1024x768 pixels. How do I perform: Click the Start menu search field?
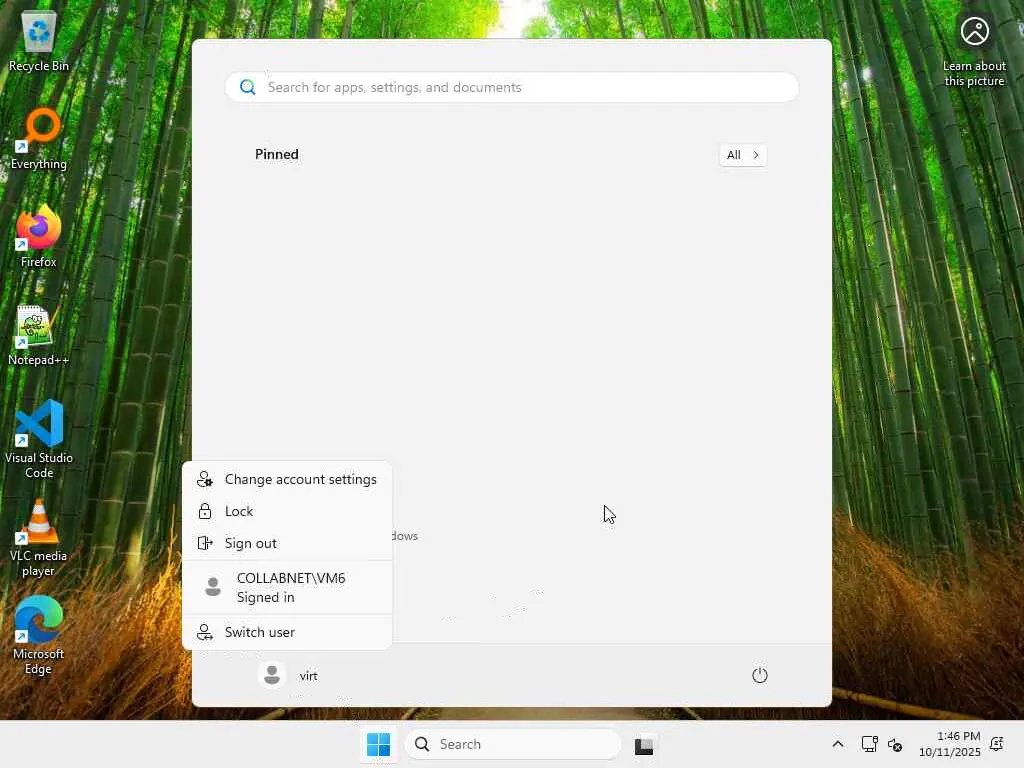512,88
